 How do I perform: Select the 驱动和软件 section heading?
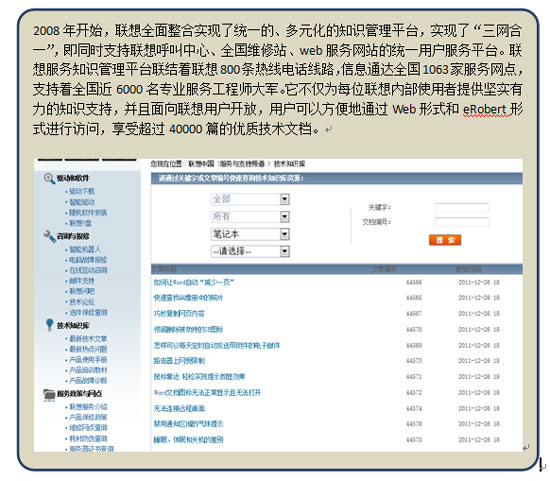[73, 178]
